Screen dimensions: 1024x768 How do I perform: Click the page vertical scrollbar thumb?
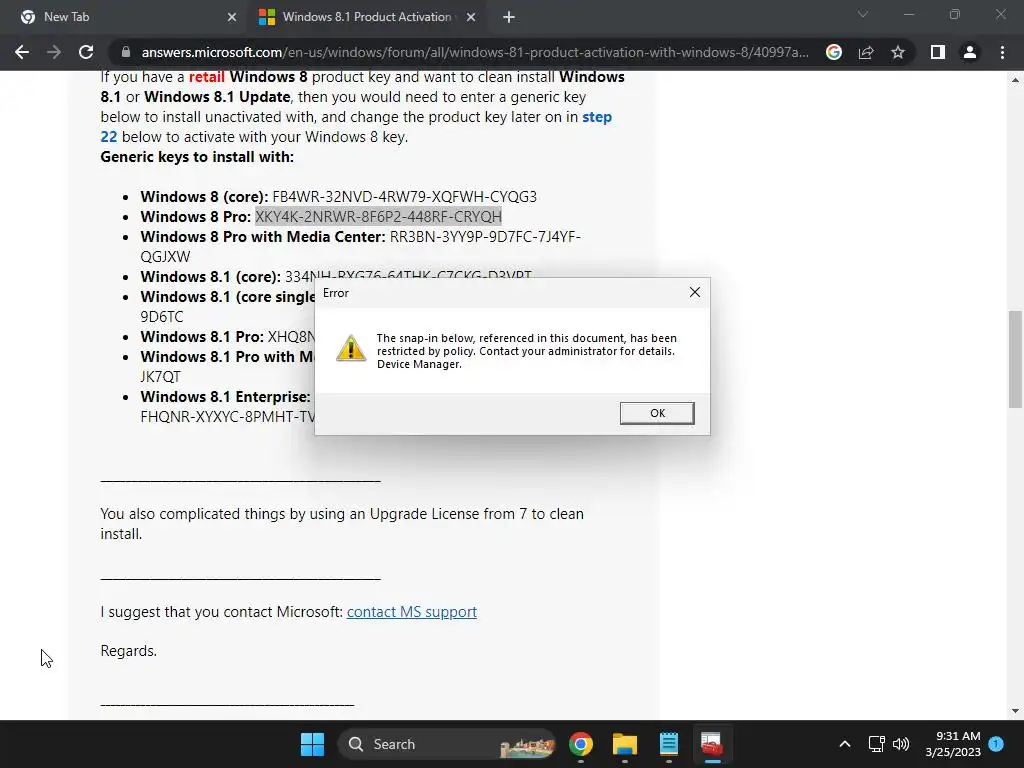pyautogui.click(x=1015, y=359)
